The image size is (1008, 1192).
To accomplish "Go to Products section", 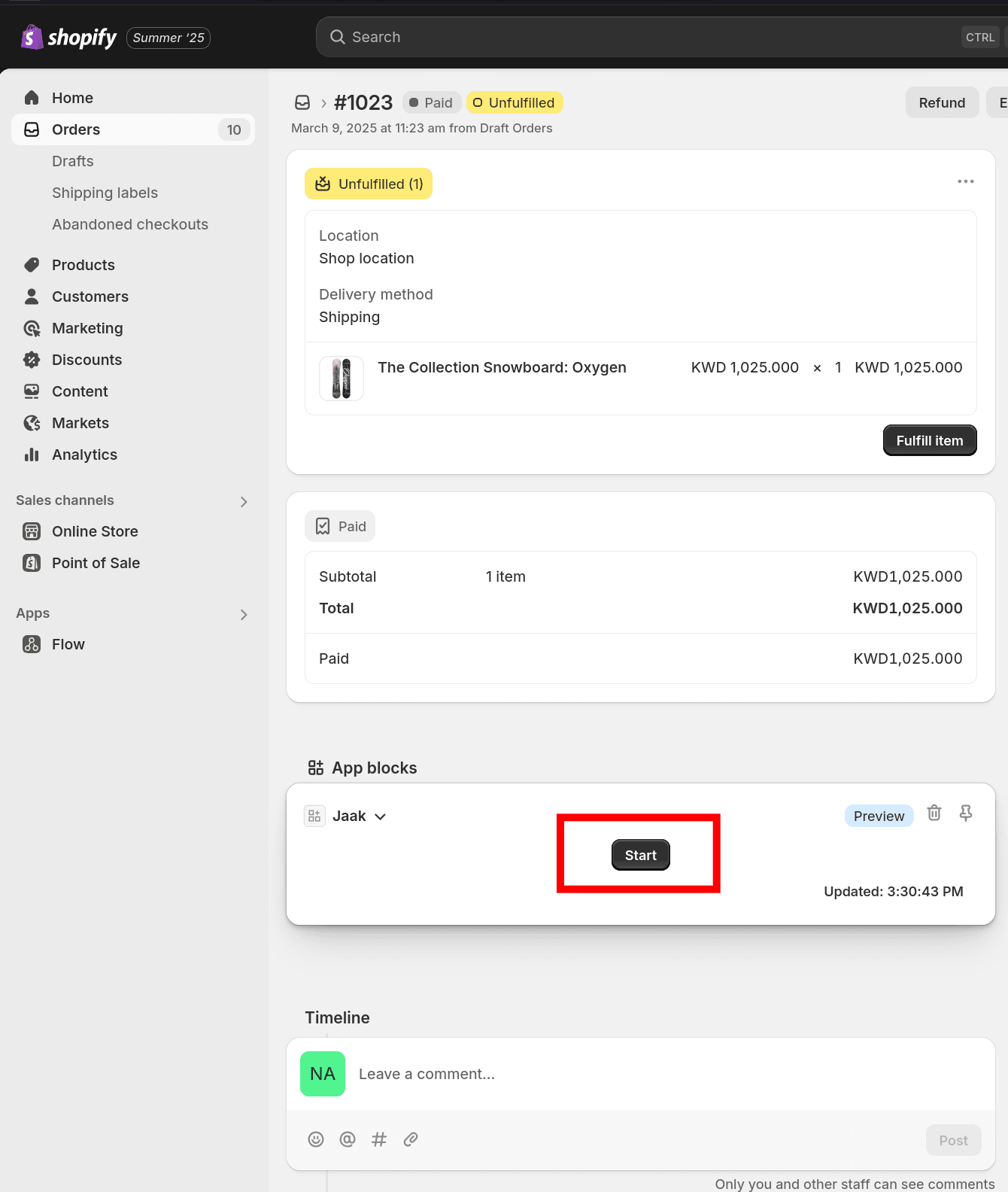I will tap(133, 265).
